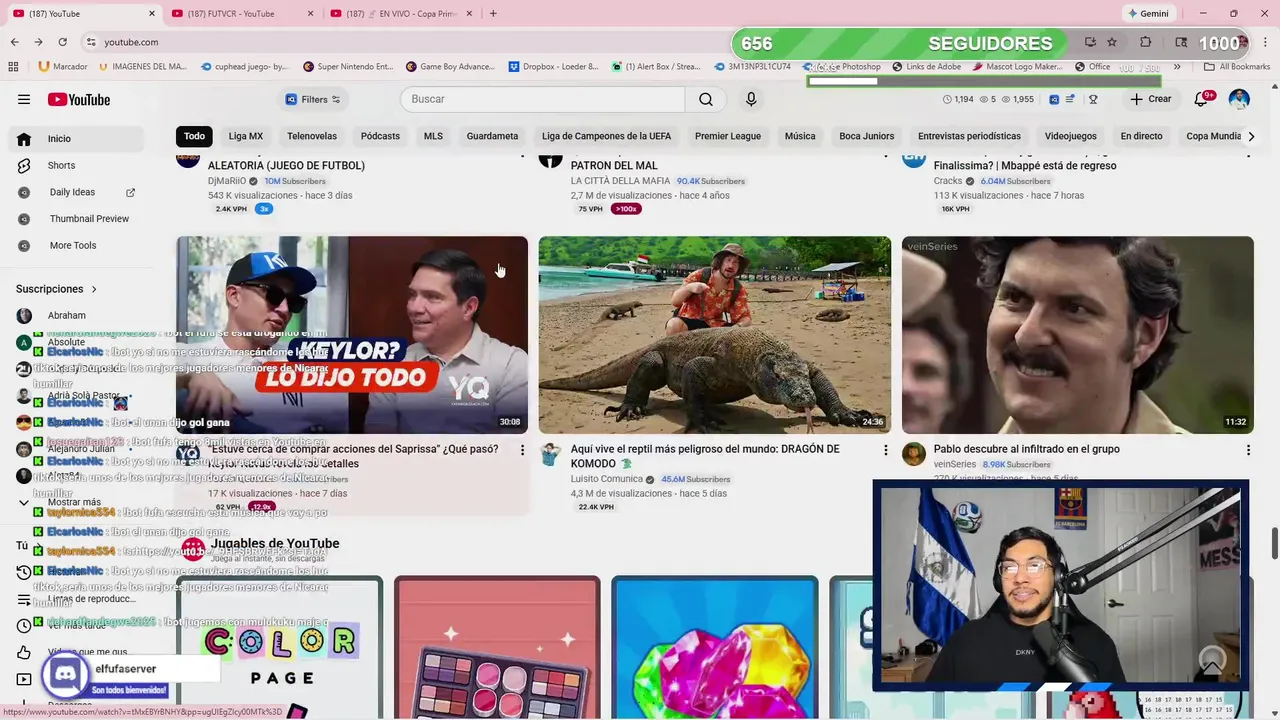Select the Telenovelas chip
Image resolution: width=1280 pixels, height=720 pixels.
(x=312, y=136)
